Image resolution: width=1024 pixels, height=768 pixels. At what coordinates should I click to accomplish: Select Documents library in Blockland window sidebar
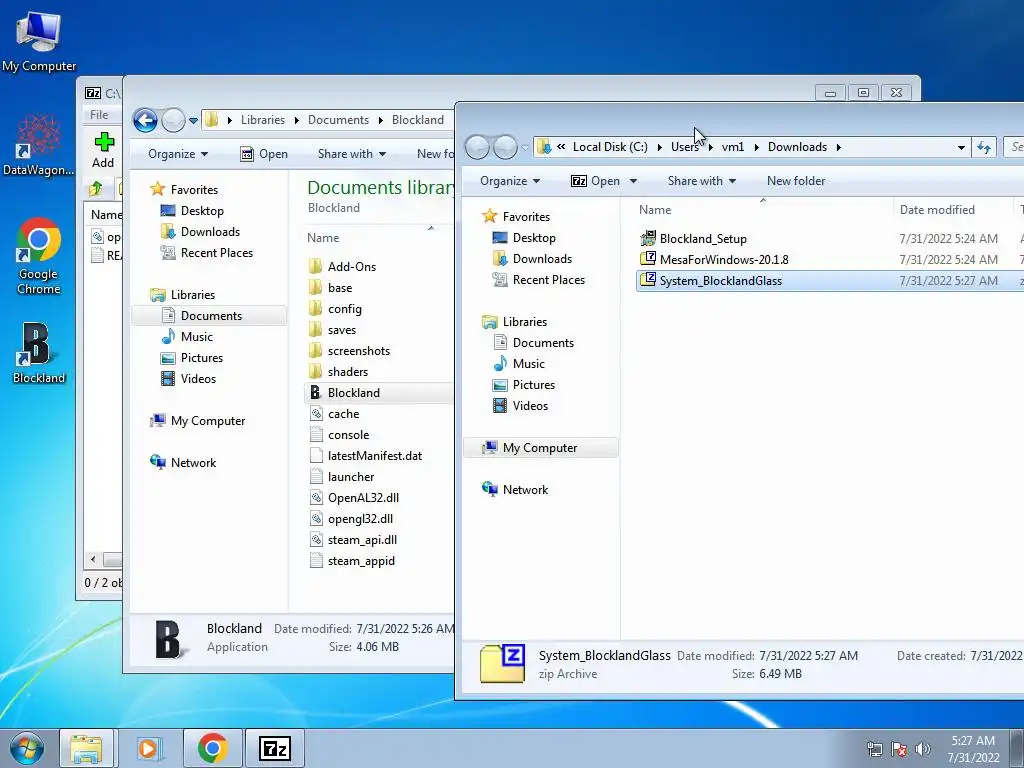pyautogui.click(x=209, y=315)
